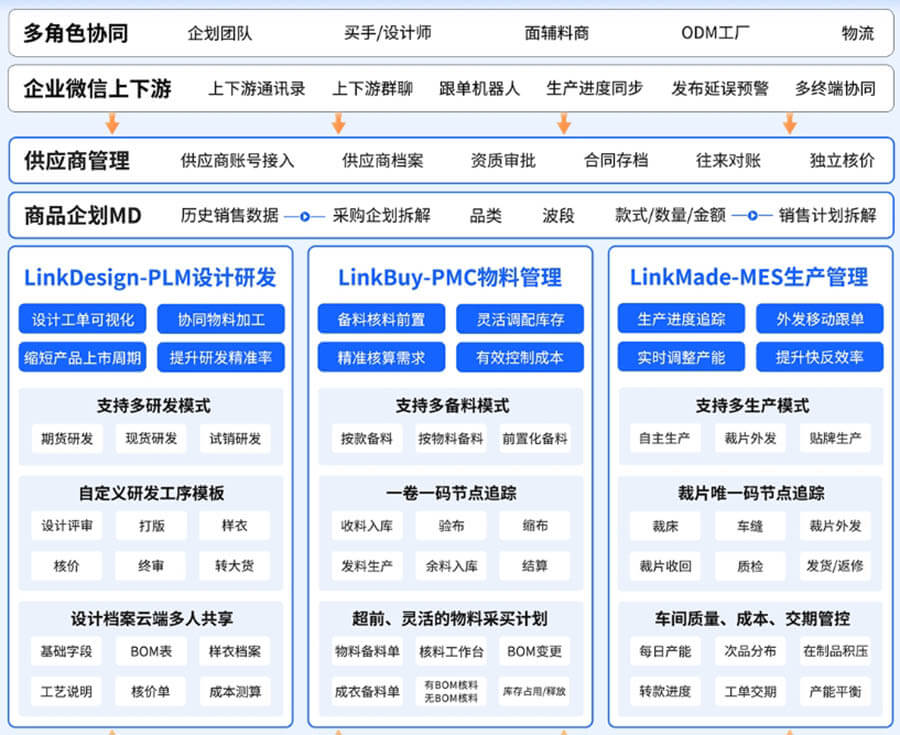Click 备料核料前置 button
The height and width of the screenshot is (735, 900).
pyautogui.click(x=382, y=319)
